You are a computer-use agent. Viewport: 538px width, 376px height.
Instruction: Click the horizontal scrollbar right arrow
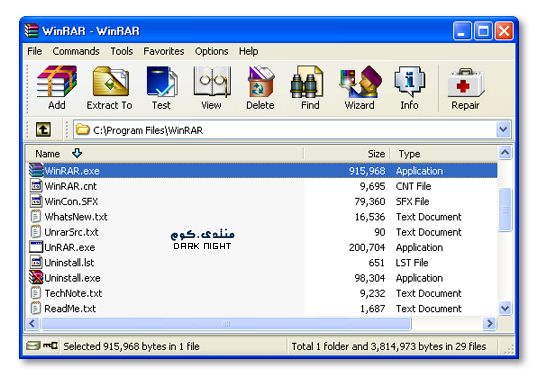[490, 323]
